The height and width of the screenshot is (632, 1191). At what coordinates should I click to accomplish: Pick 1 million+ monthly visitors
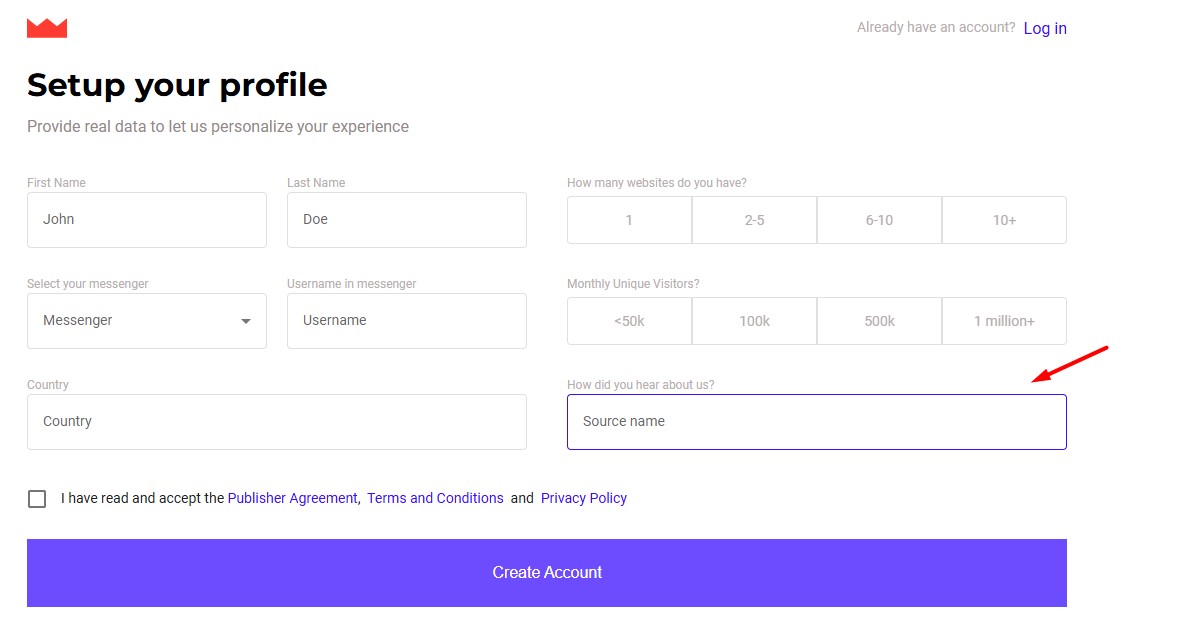tap(1004, 321)
